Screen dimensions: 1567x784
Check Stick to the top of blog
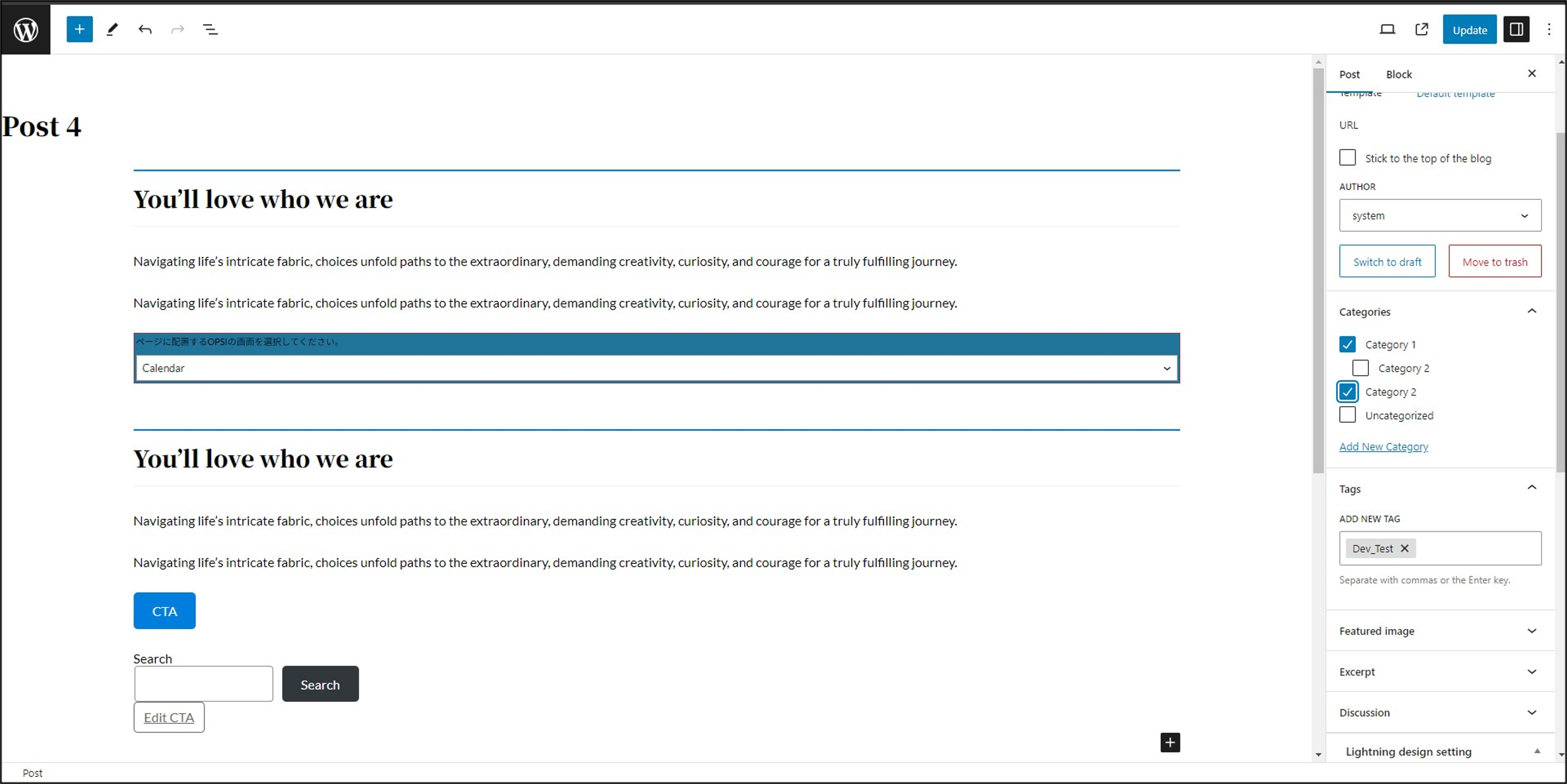(1347, 158)
